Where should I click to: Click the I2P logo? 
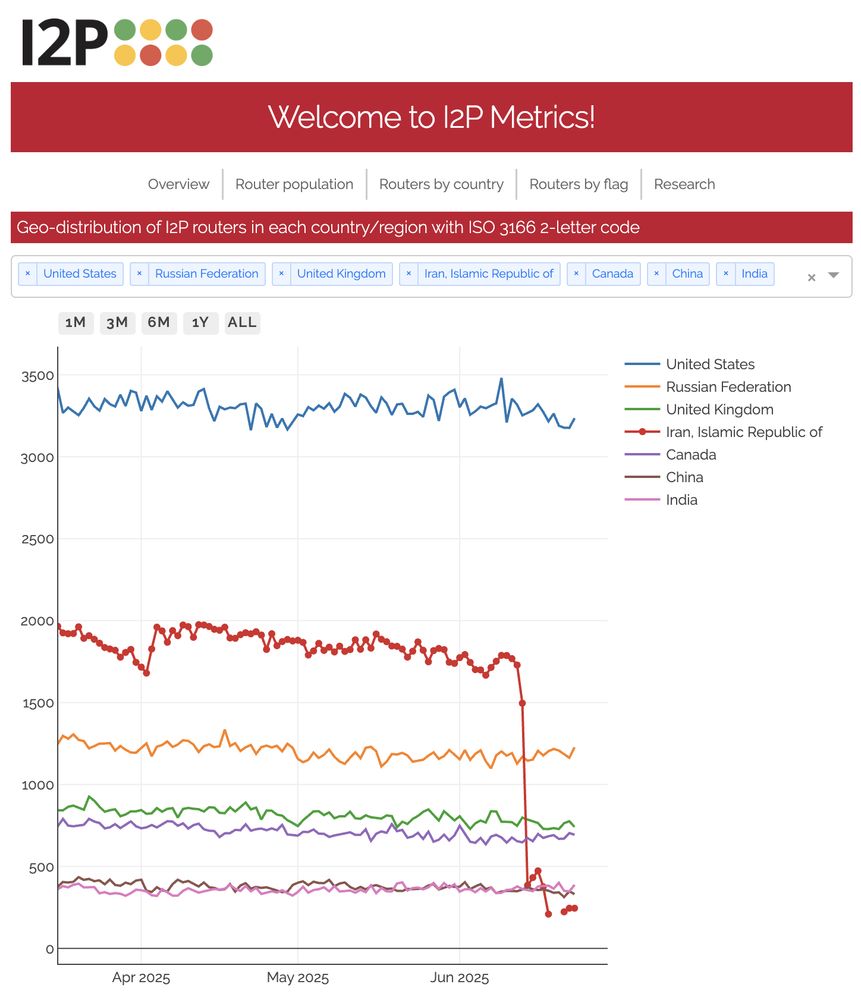117,42
